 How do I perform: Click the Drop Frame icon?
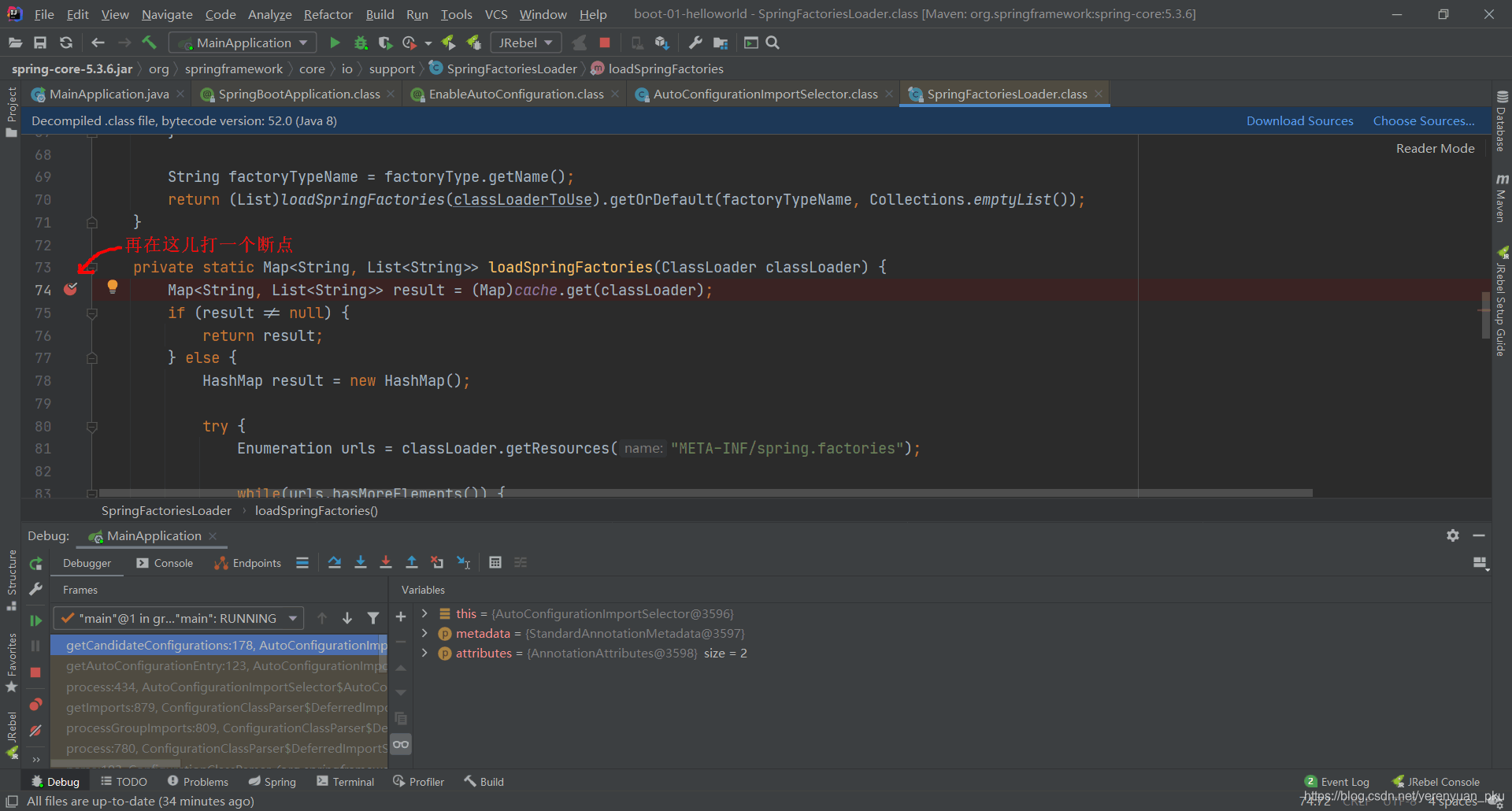437,562
